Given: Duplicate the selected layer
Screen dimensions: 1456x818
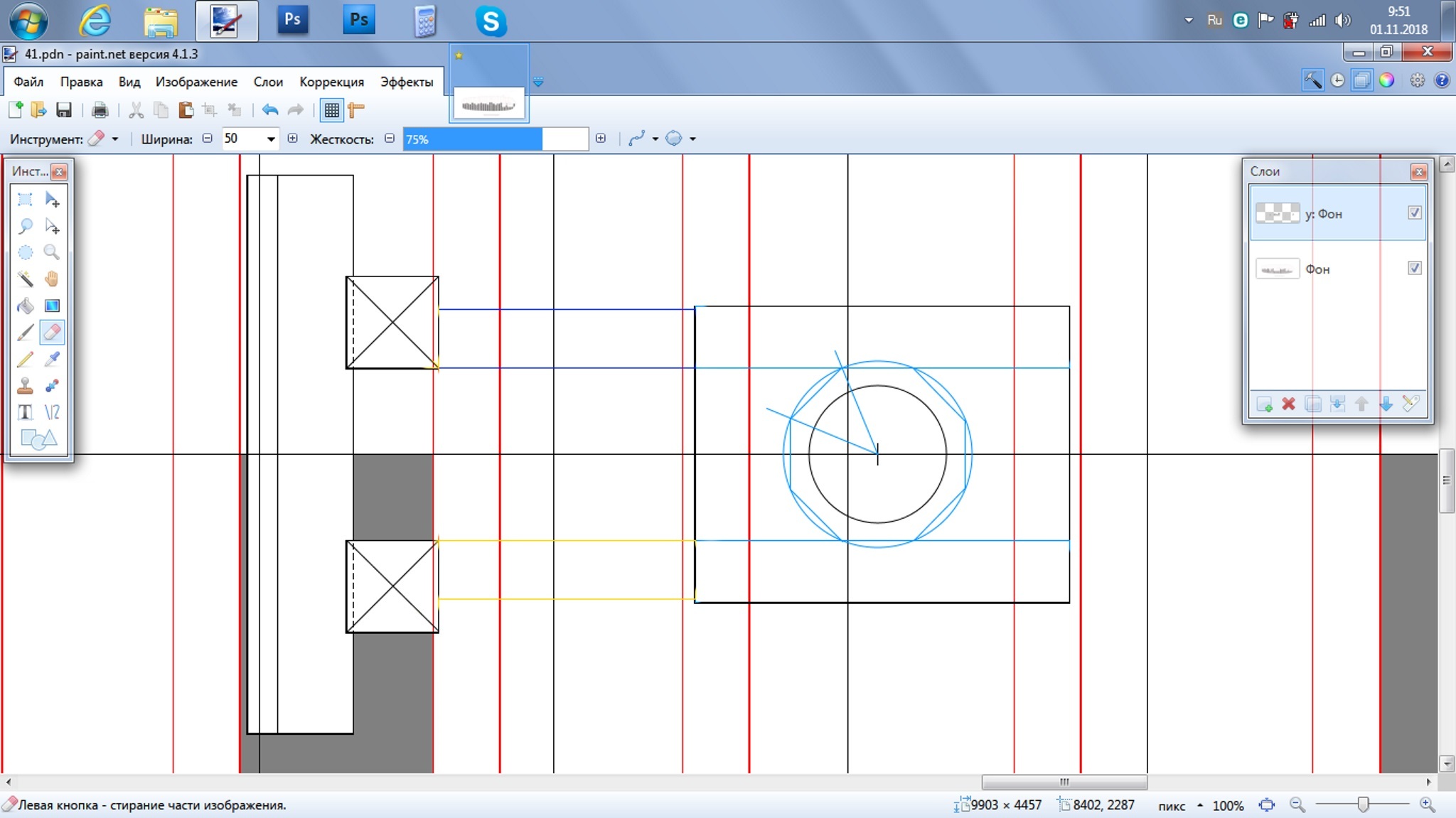Looking at the screenshot, I should coord(1313,404).
